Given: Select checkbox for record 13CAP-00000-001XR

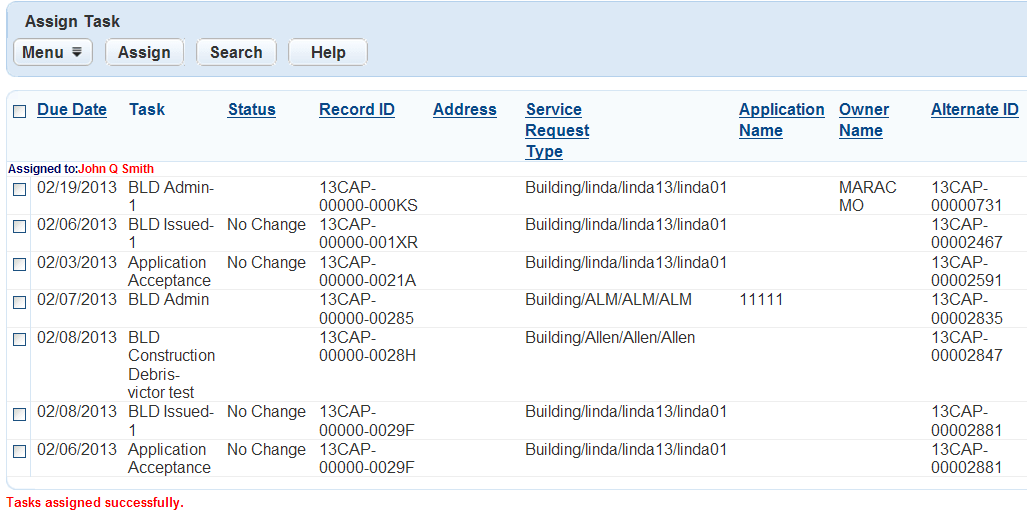Looking at the screenshot, I should pos(19,227).
